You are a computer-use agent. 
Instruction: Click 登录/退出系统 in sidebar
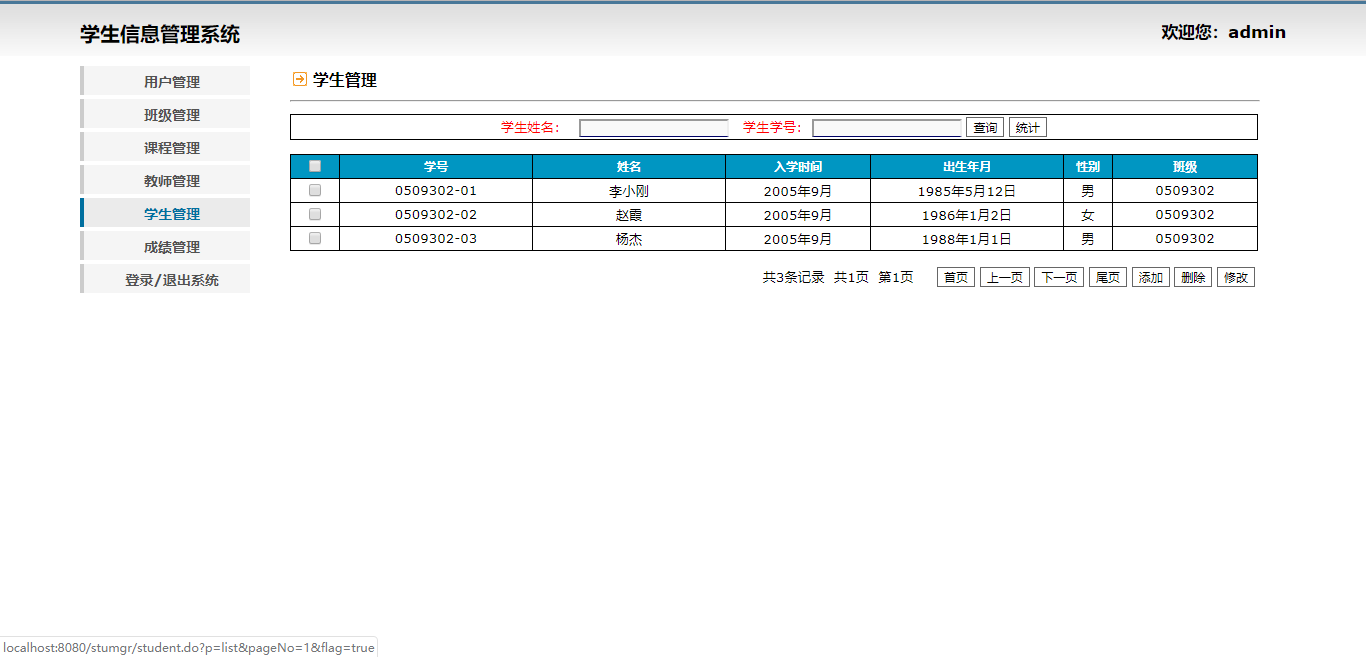pyautogui.click(x=171, y=280)
